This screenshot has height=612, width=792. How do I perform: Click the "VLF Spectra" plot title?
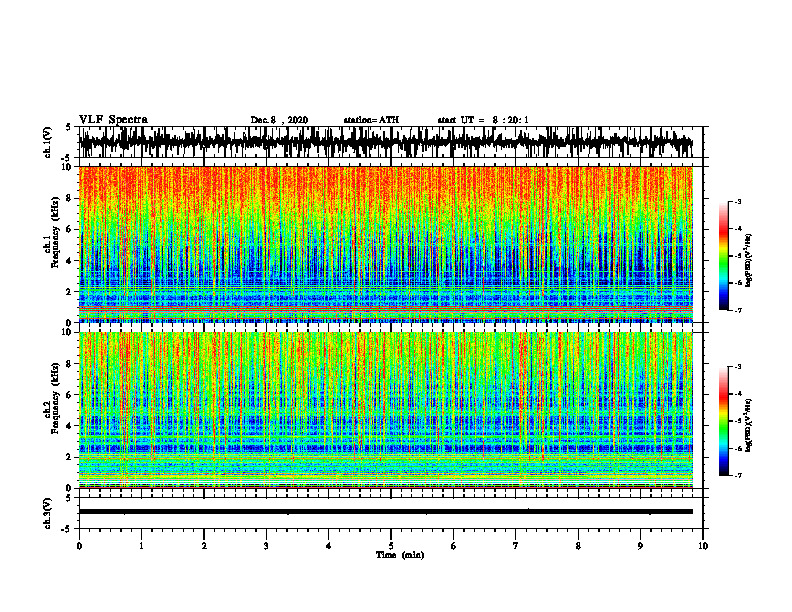(x=113, y=120)
